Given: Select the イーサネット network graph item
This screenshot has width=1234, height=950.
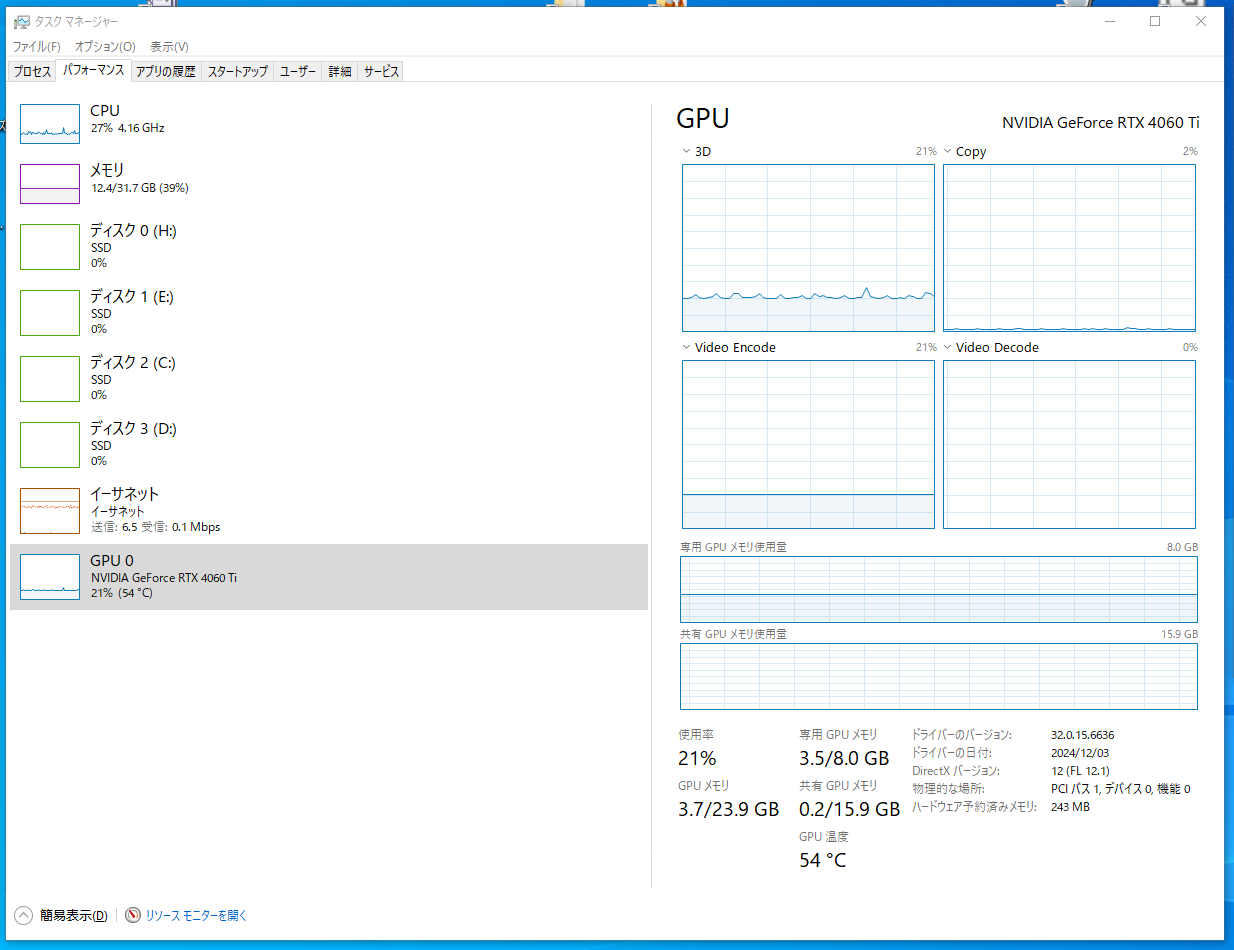Looking at the screenshot, I should 49,511.
